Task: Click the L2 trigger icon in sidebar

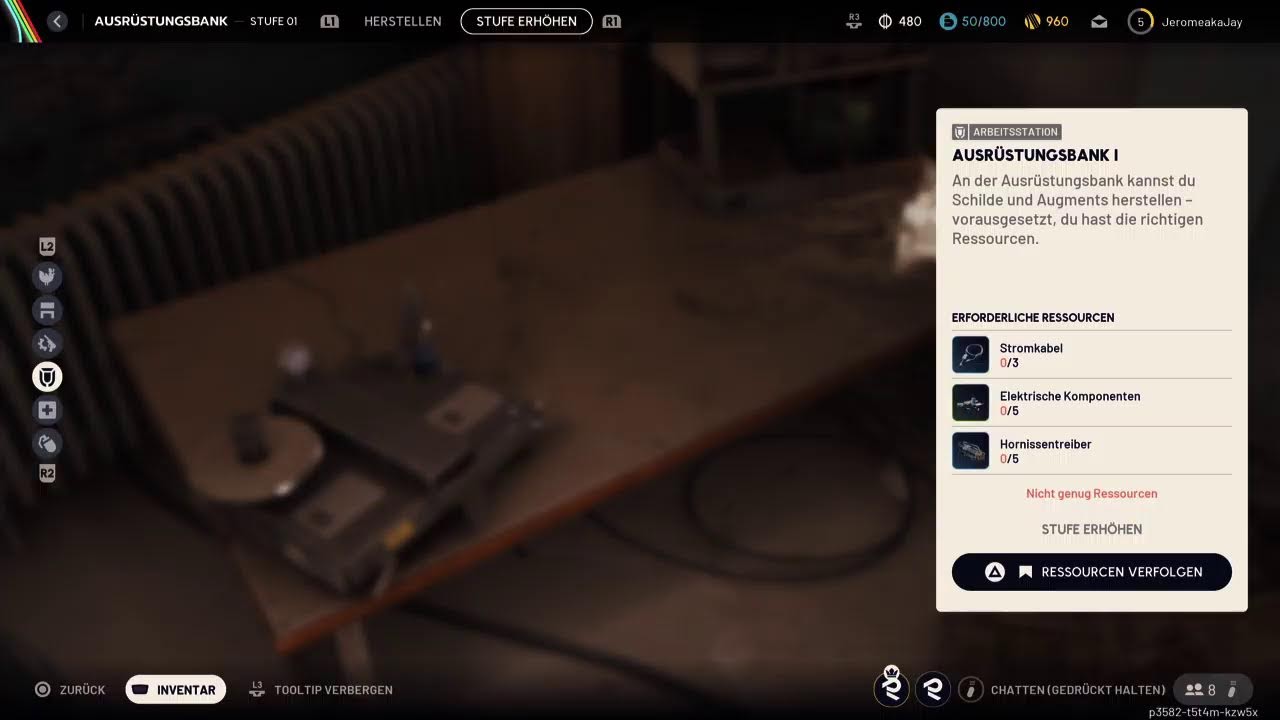Action: [x=47, y=246]
